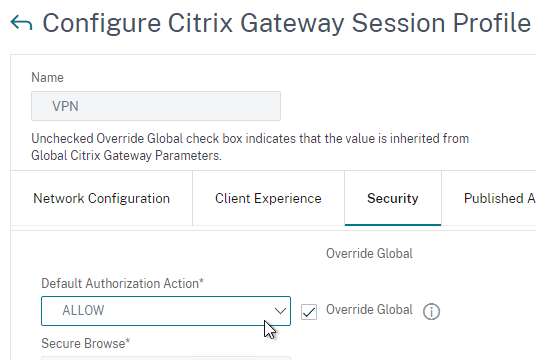This screenshot has width=536, height=360.
Task: Click the Configure Citrix Gateway Session Profile heading
Action: point(286,23)
